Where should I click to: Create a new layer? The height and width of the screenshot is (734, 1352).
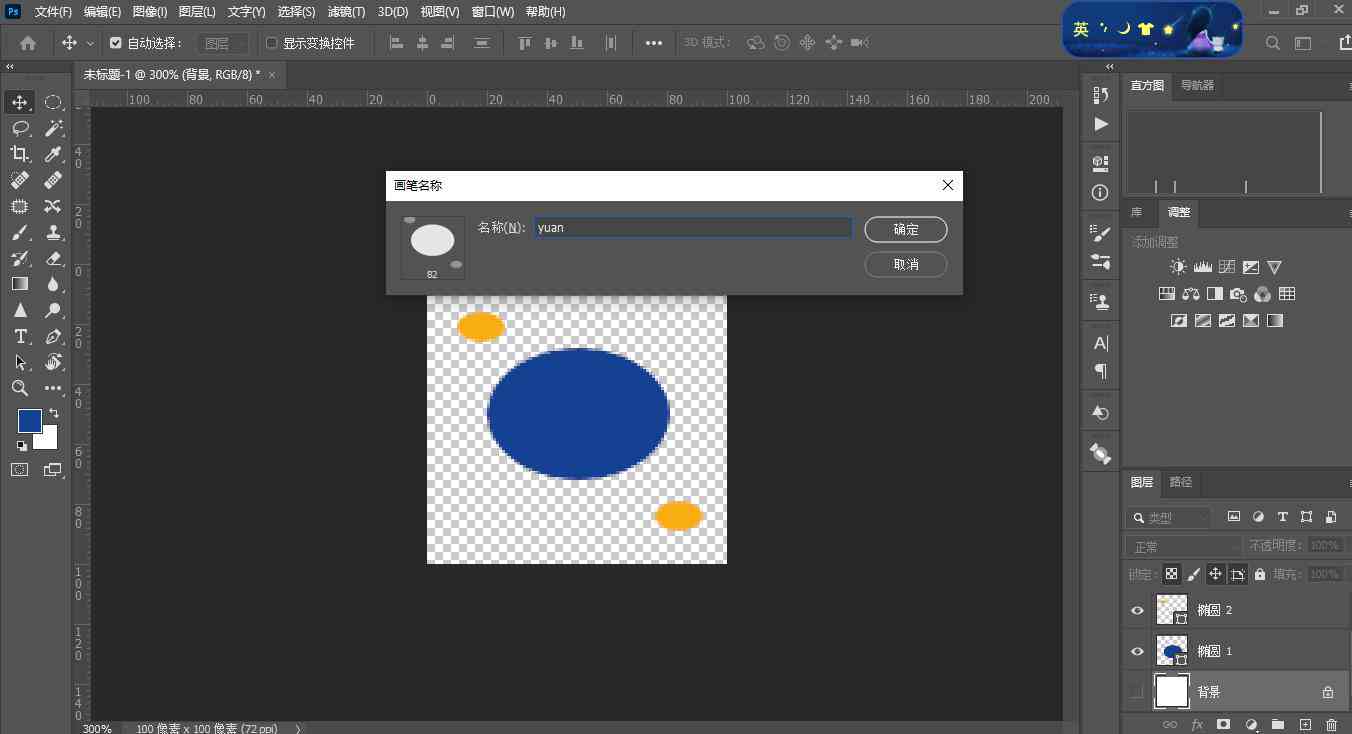point(1305,724)
